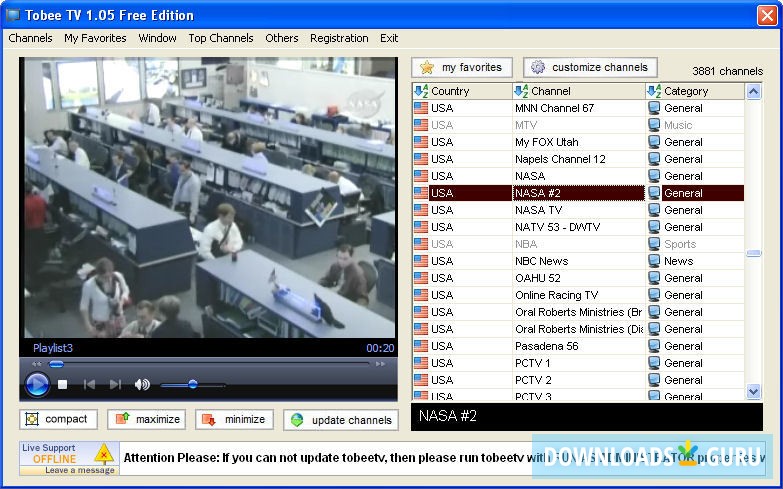
Task: Click the rewind icon on the seek bar
Action: [x=36, y=364]
